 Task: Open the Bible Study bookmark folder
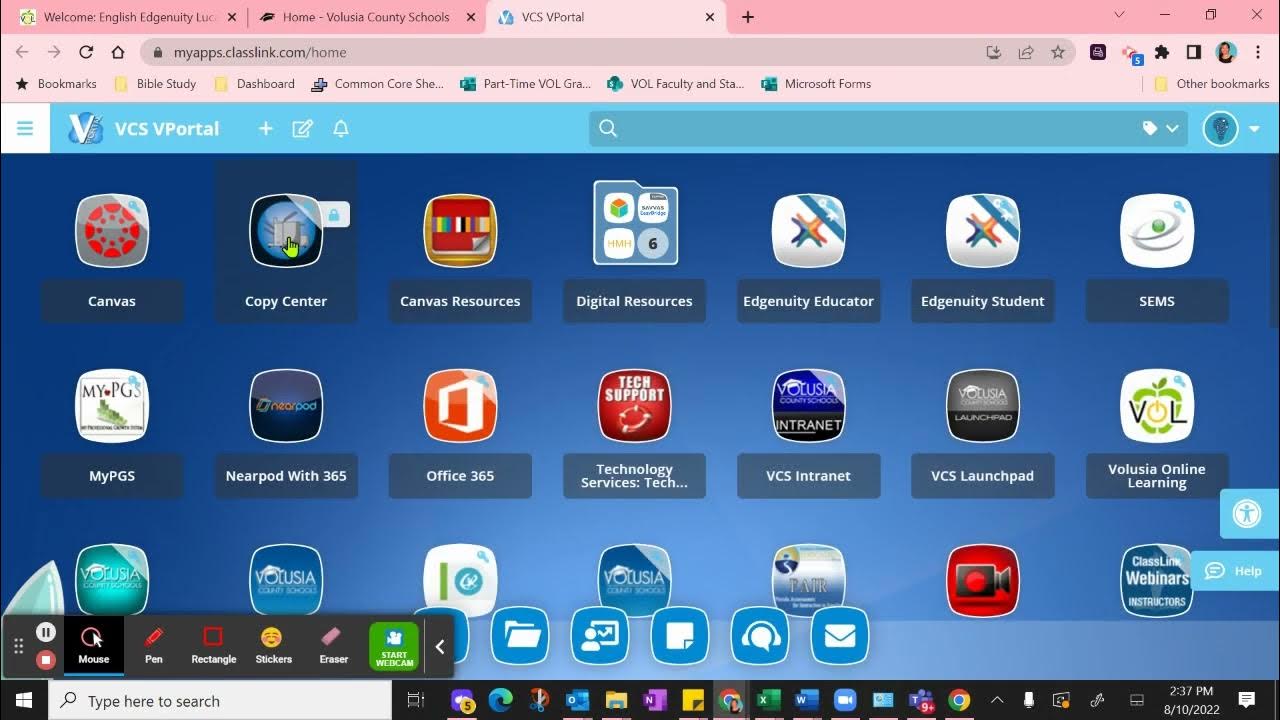(x=155, y=84)
